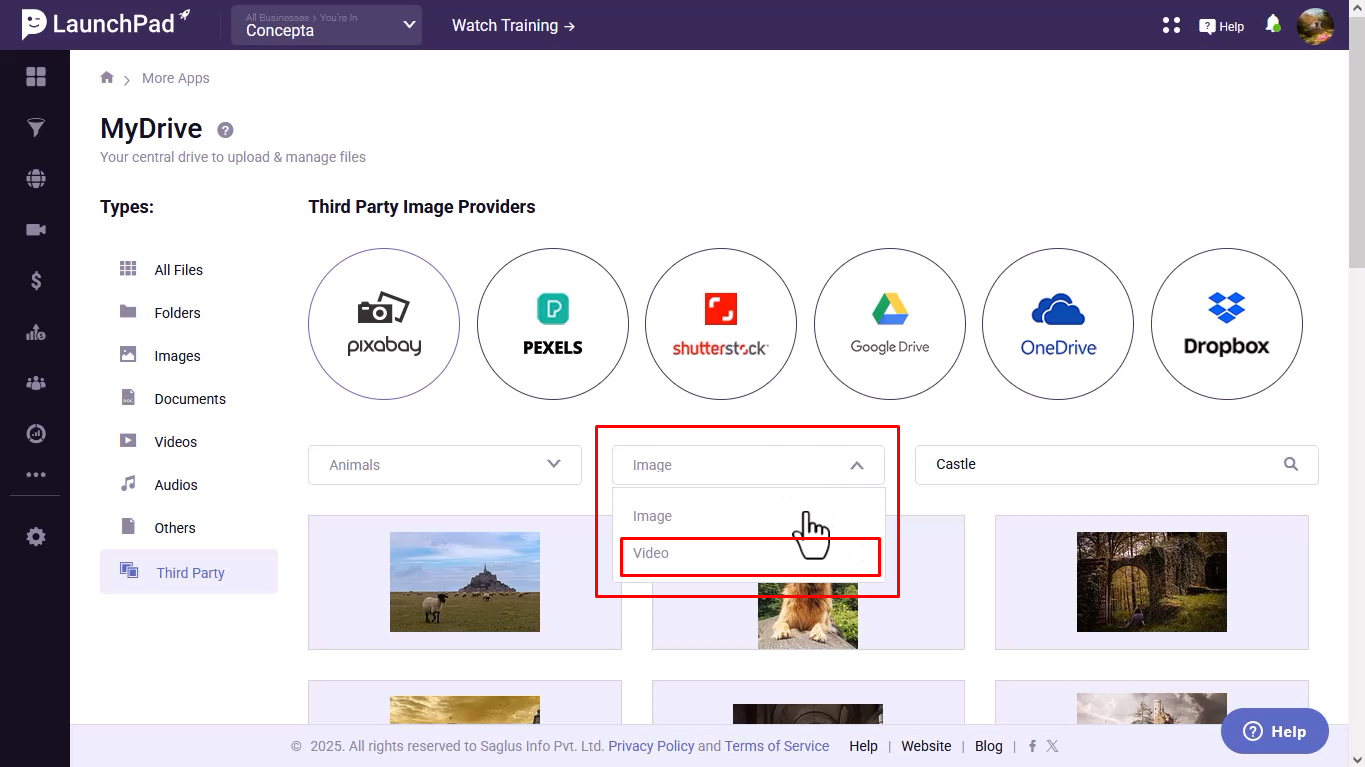
Task: Open the Facebook icon in footer
Action: tap(1032, 746)
